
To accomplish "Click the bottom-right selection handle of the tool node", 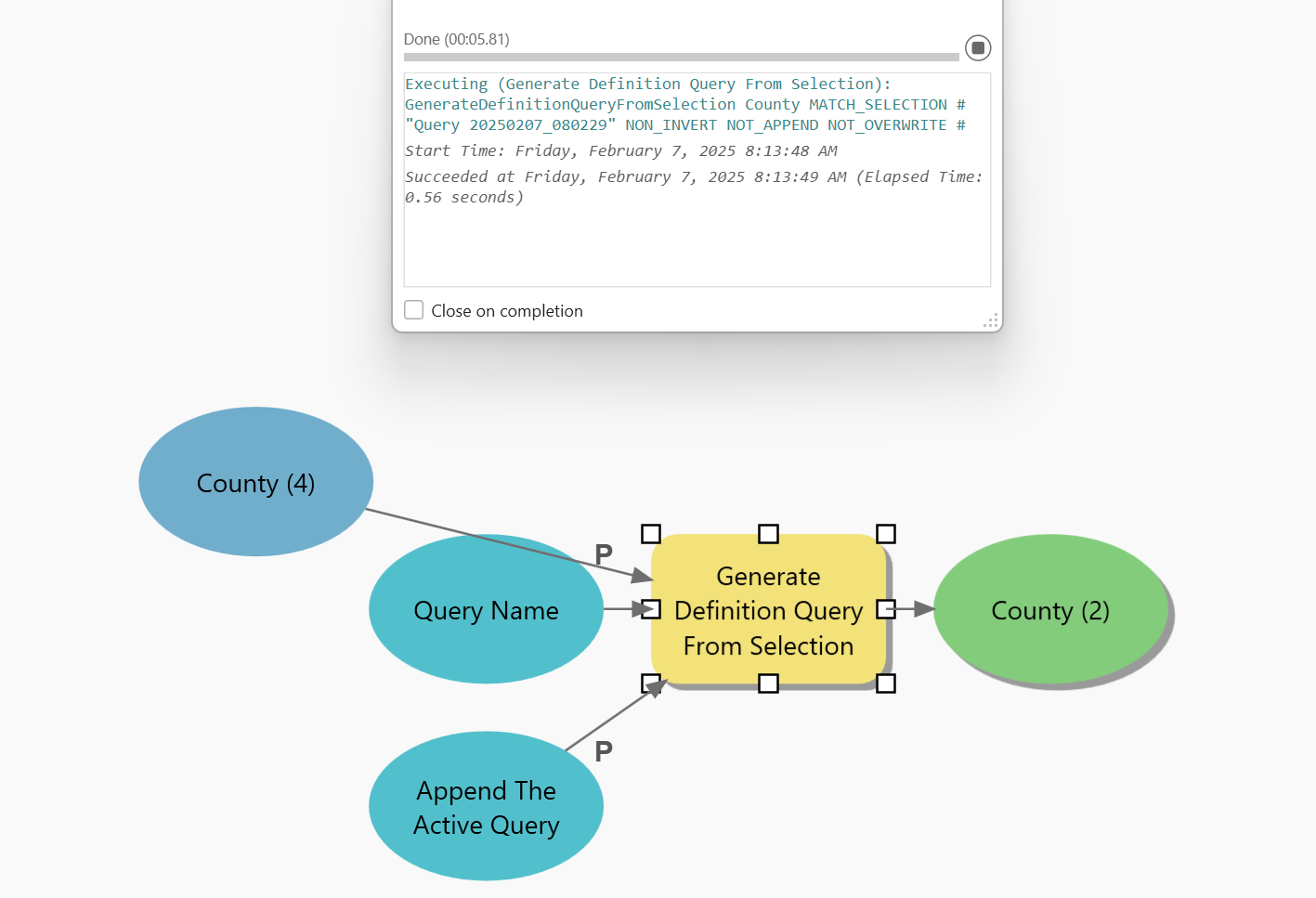I will click(886, 683).
